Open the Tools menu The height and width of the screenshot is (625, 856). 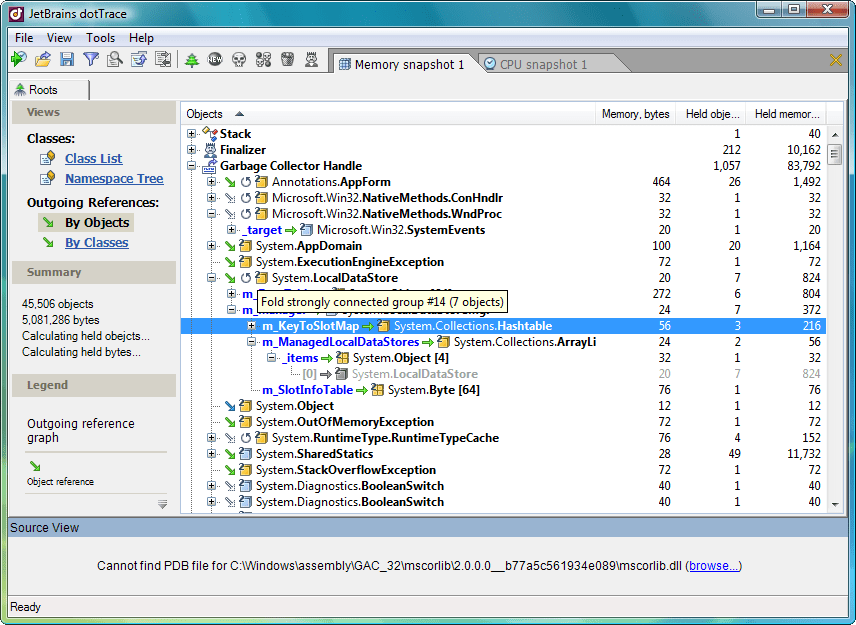coord(100,38)
